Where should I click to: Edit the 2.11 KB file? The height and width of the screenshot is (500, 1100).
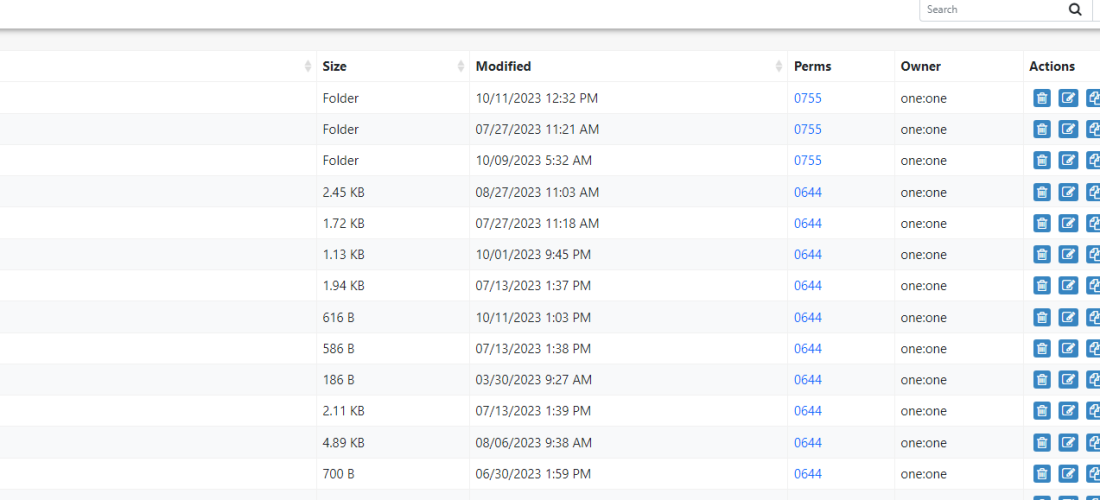(1068, 410)
